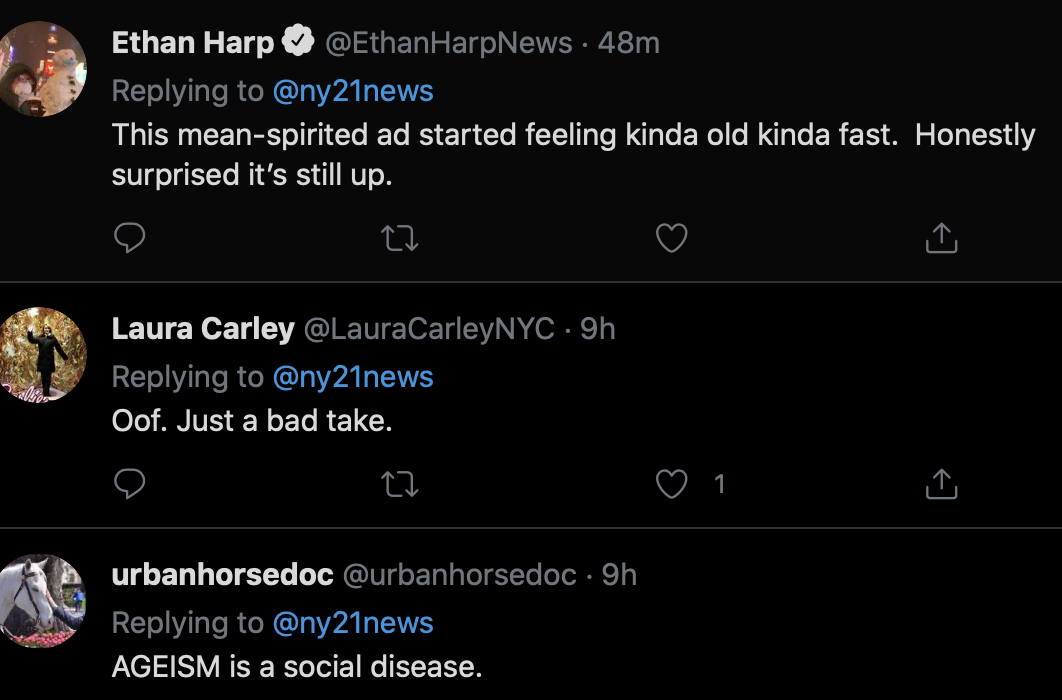This screenshot has width=1062, height=700.
Task: Like Ethan Harp's tweet
Action: (x=671, y=238)
